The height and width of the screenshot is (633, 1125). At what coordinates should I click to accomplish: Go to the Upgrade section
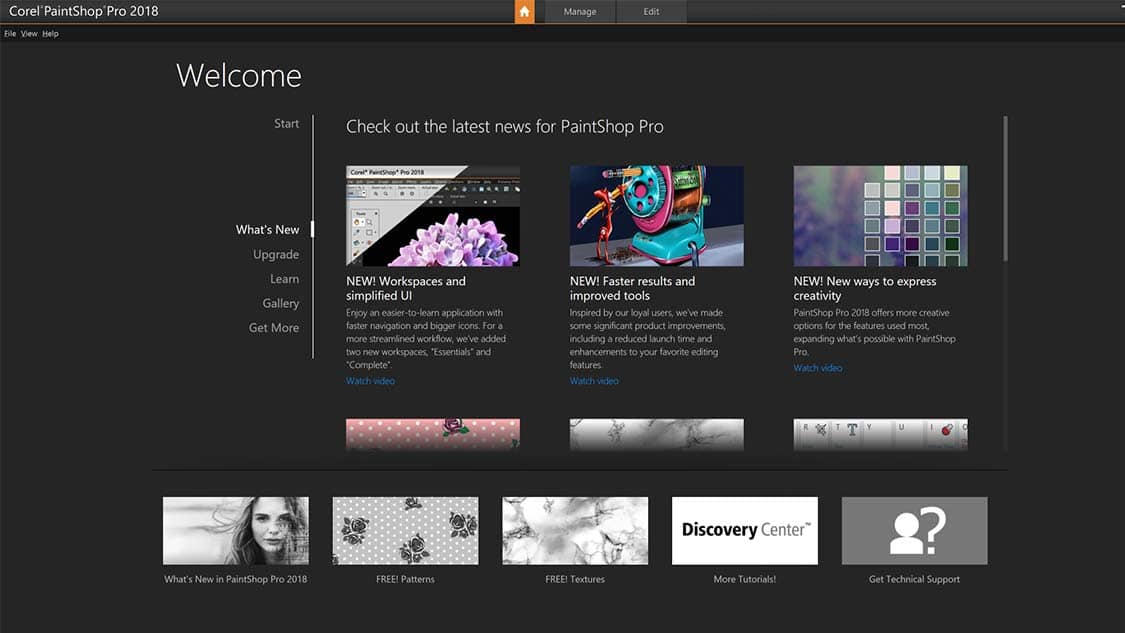point(276,255)
